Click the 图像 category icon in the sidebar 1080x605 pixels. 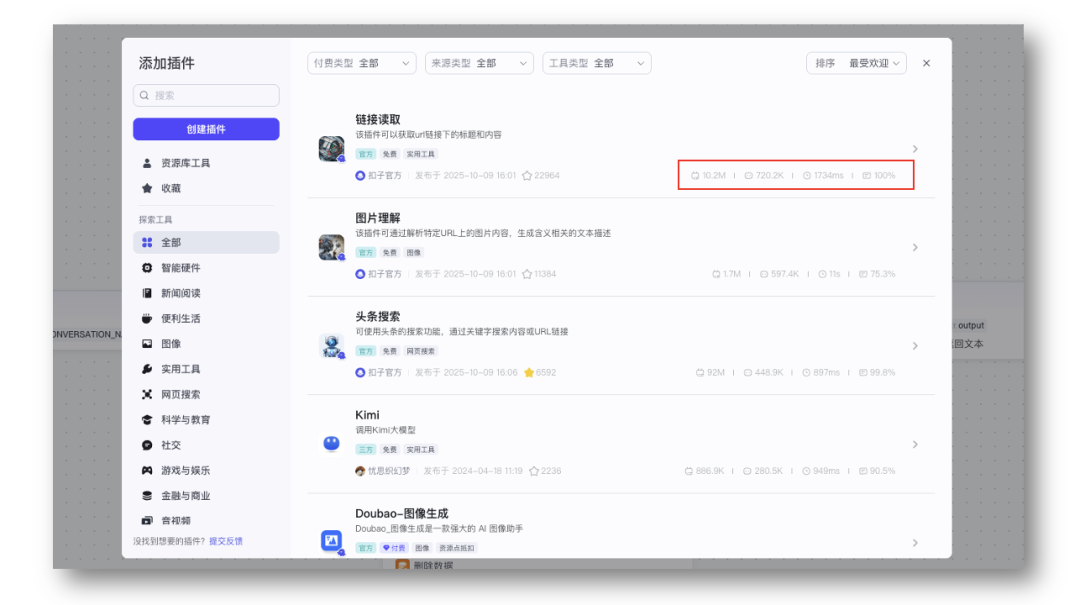click(147, 344)
